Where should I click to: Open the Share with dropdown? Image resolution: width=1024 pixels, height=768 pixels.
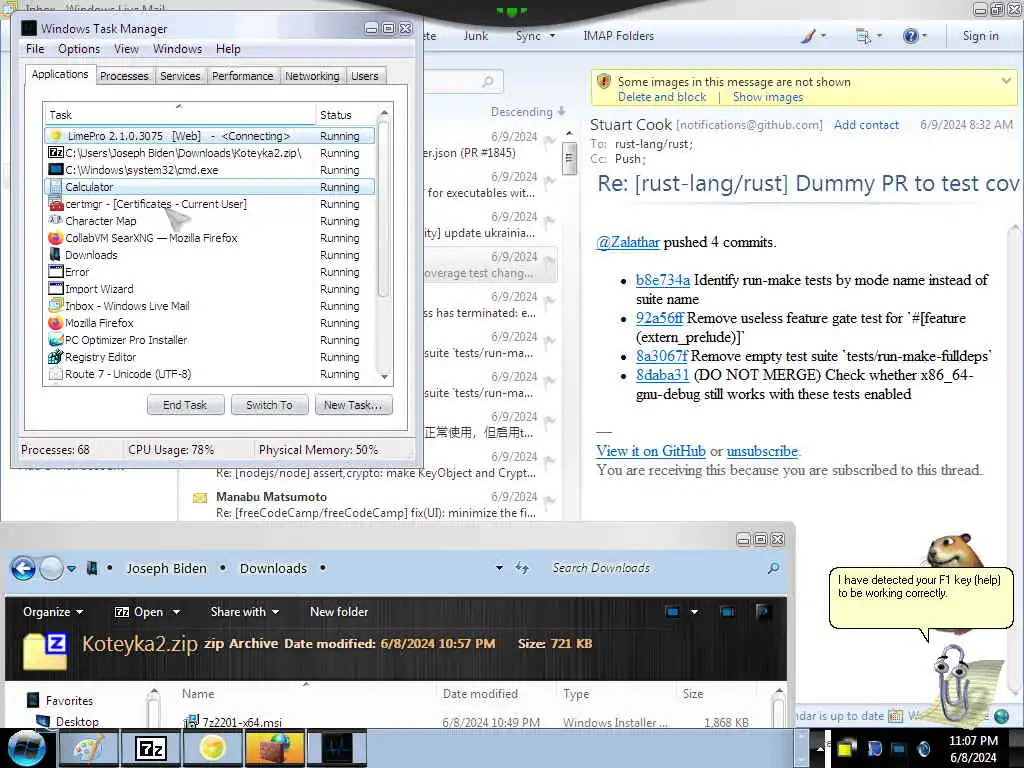(x=244, y=612)
